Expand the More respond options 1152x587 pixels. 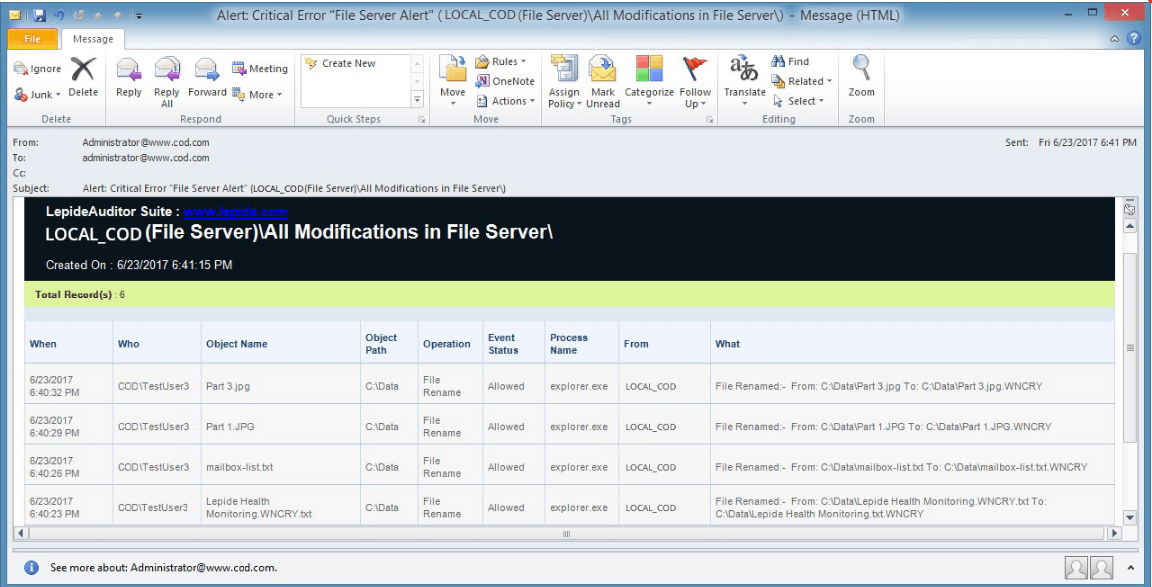pyautogui.click(x=257, y=94)
